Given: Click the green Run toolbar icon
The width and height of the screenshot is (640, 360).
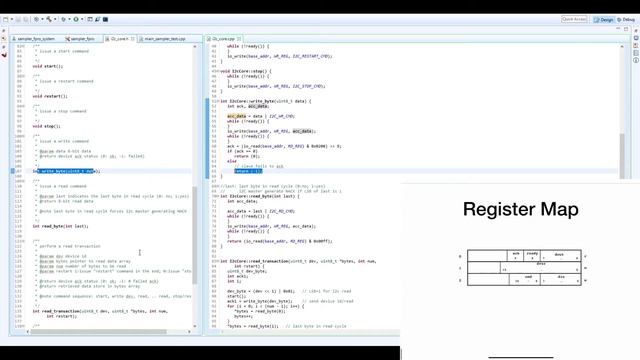Looking at the screenshot, I should [x=76, y=19].
